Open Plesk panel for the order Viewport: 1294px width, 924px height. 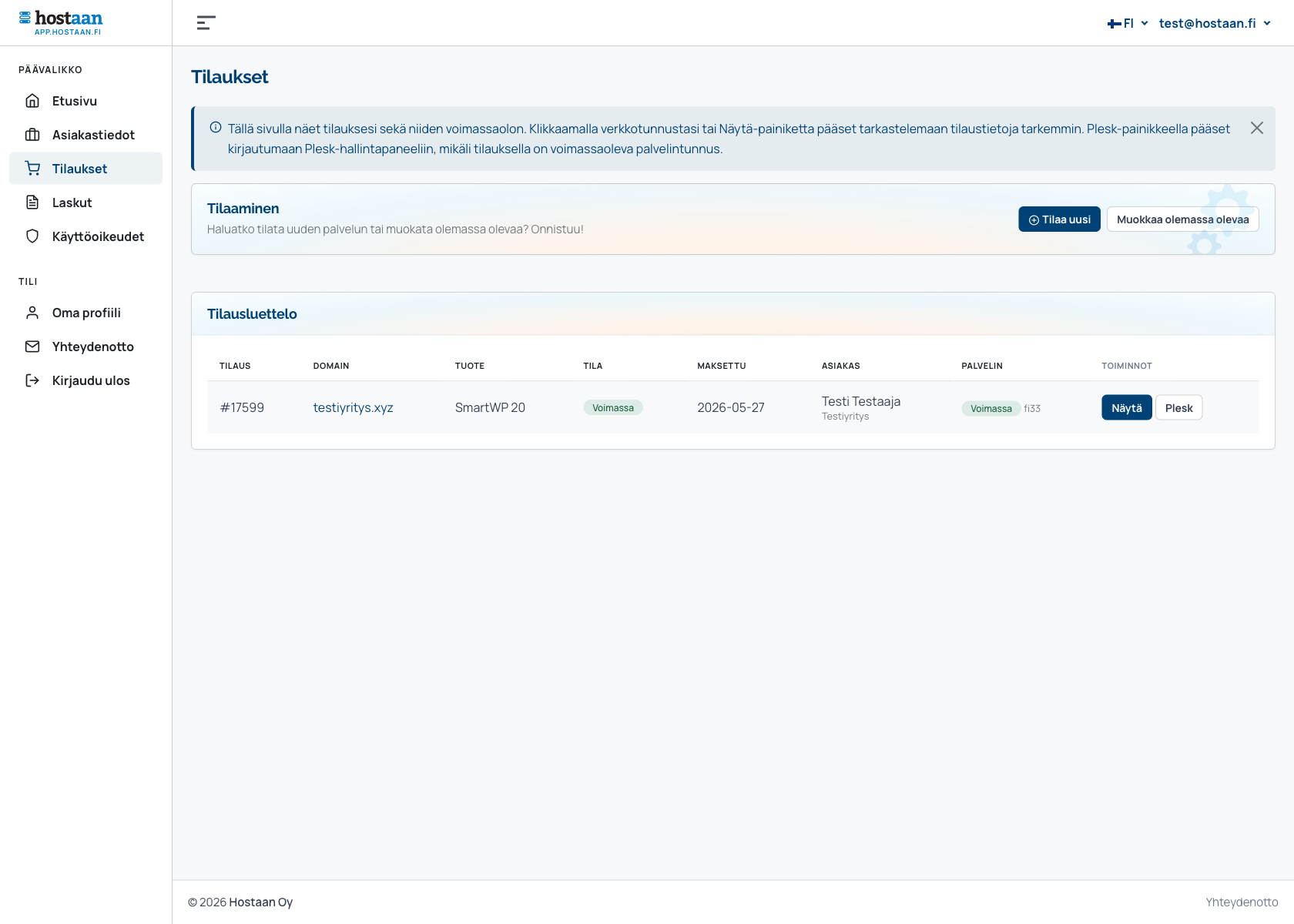tap(1178, 408)
